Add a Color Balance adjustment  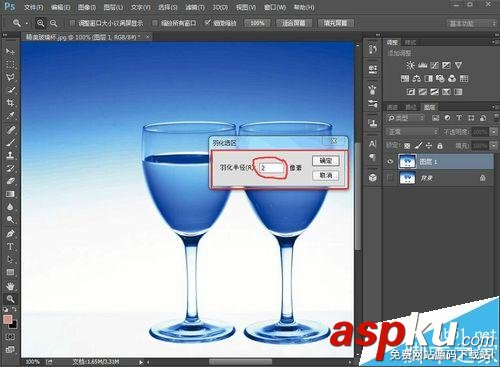click(417, 79)
